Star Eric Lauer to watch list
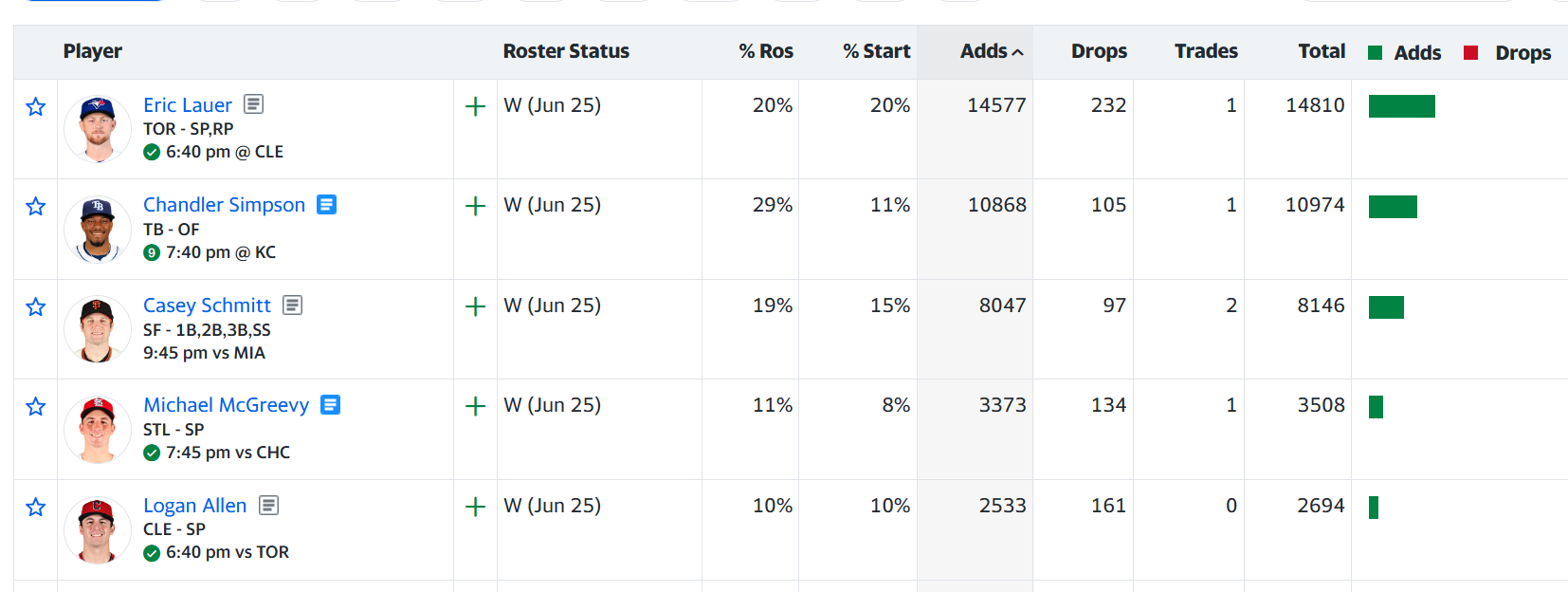This screenshot has height=592, width=1568. point(36,106)
